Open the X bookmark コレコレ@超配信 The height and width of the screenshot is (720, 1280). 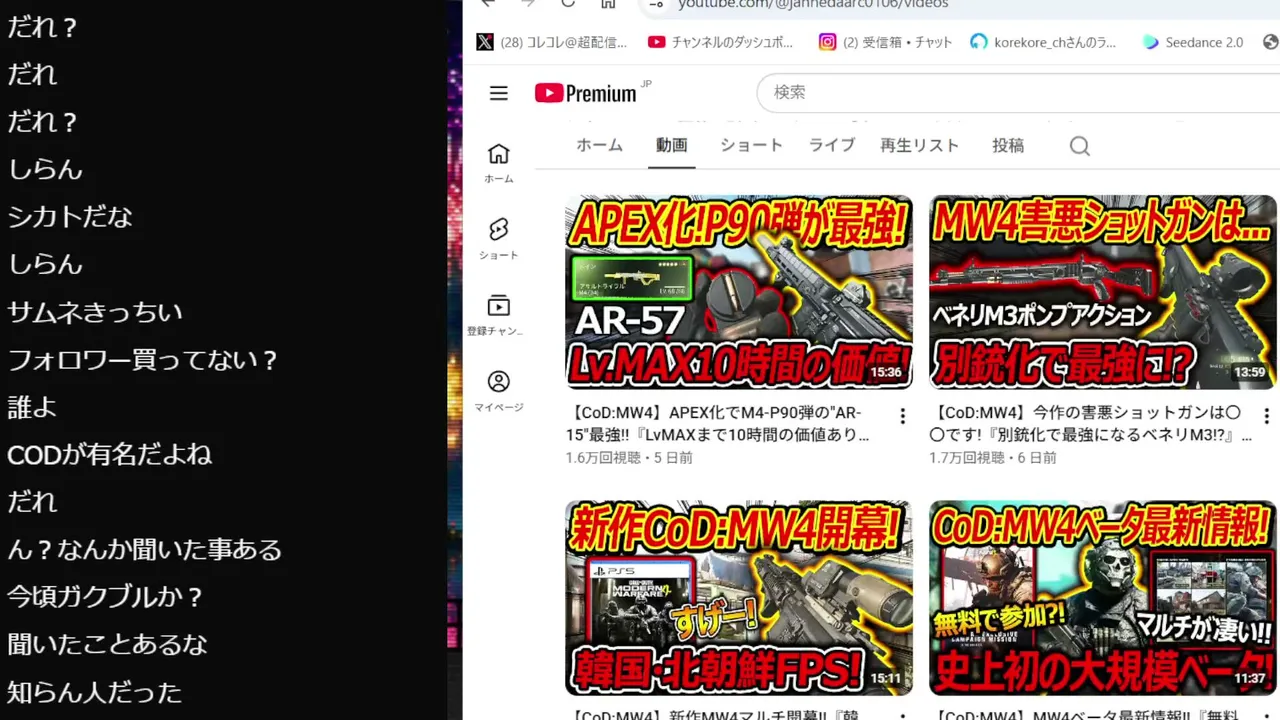(552, 42)
